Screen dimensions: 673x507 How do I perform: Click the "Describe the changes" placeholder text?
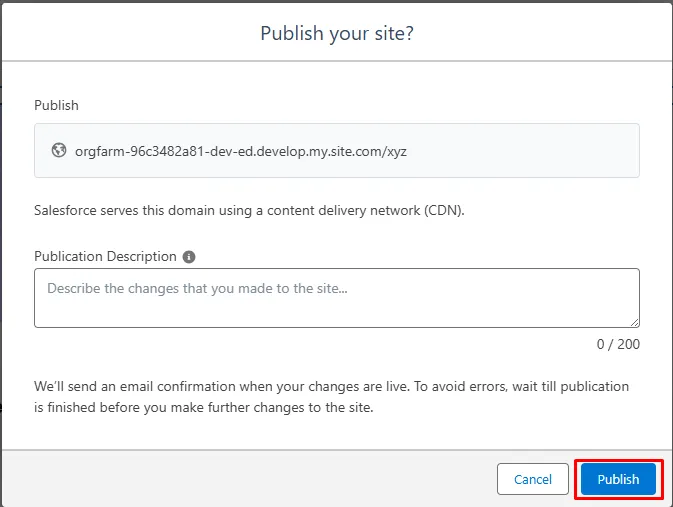coord(197,288)
